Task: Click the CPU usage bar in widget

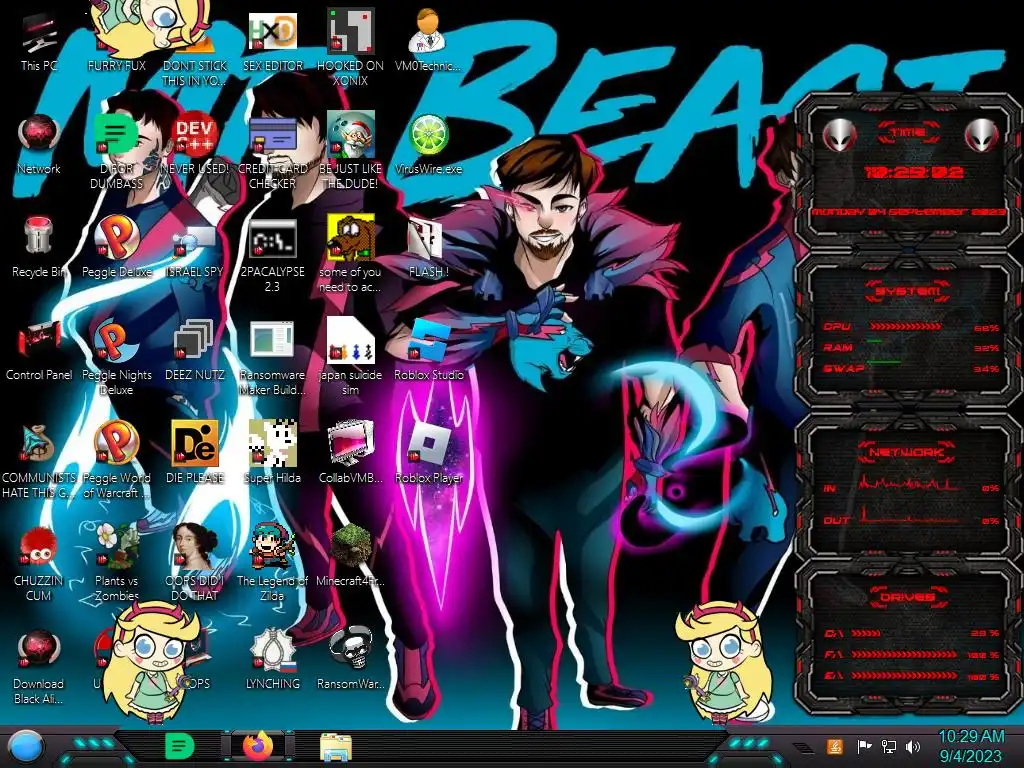Action: [x=905, y=326]
